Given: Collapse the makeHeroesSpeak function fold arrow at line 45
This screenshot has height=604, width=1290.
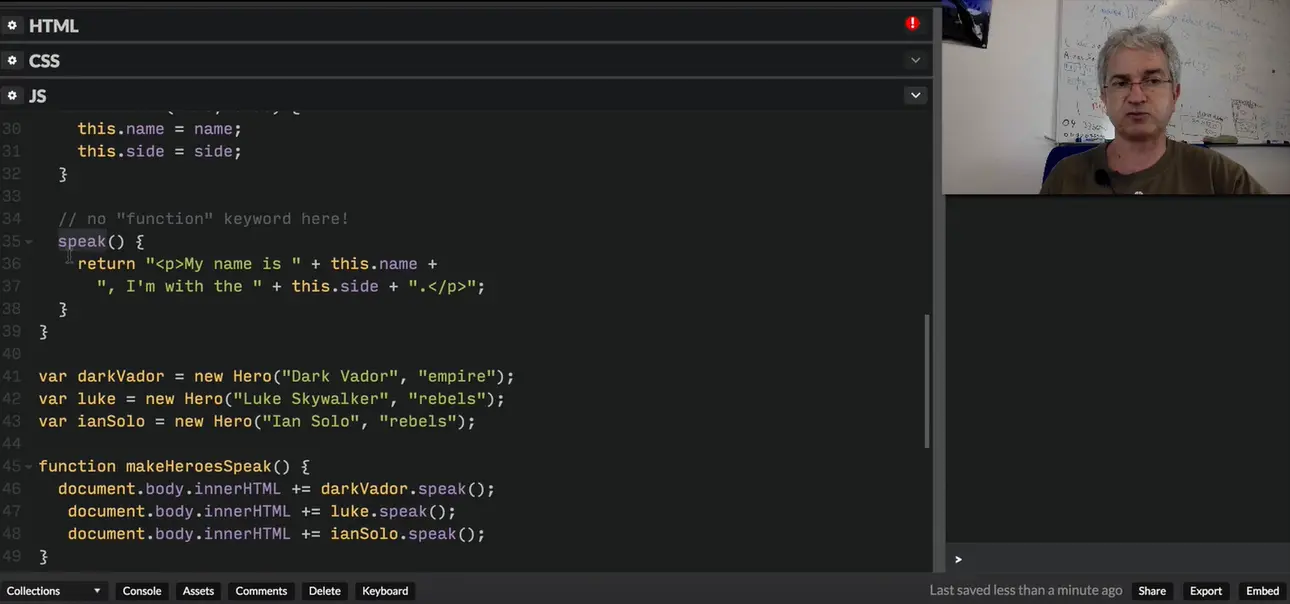Looking at the screenshot, I should tap(29, 467).
